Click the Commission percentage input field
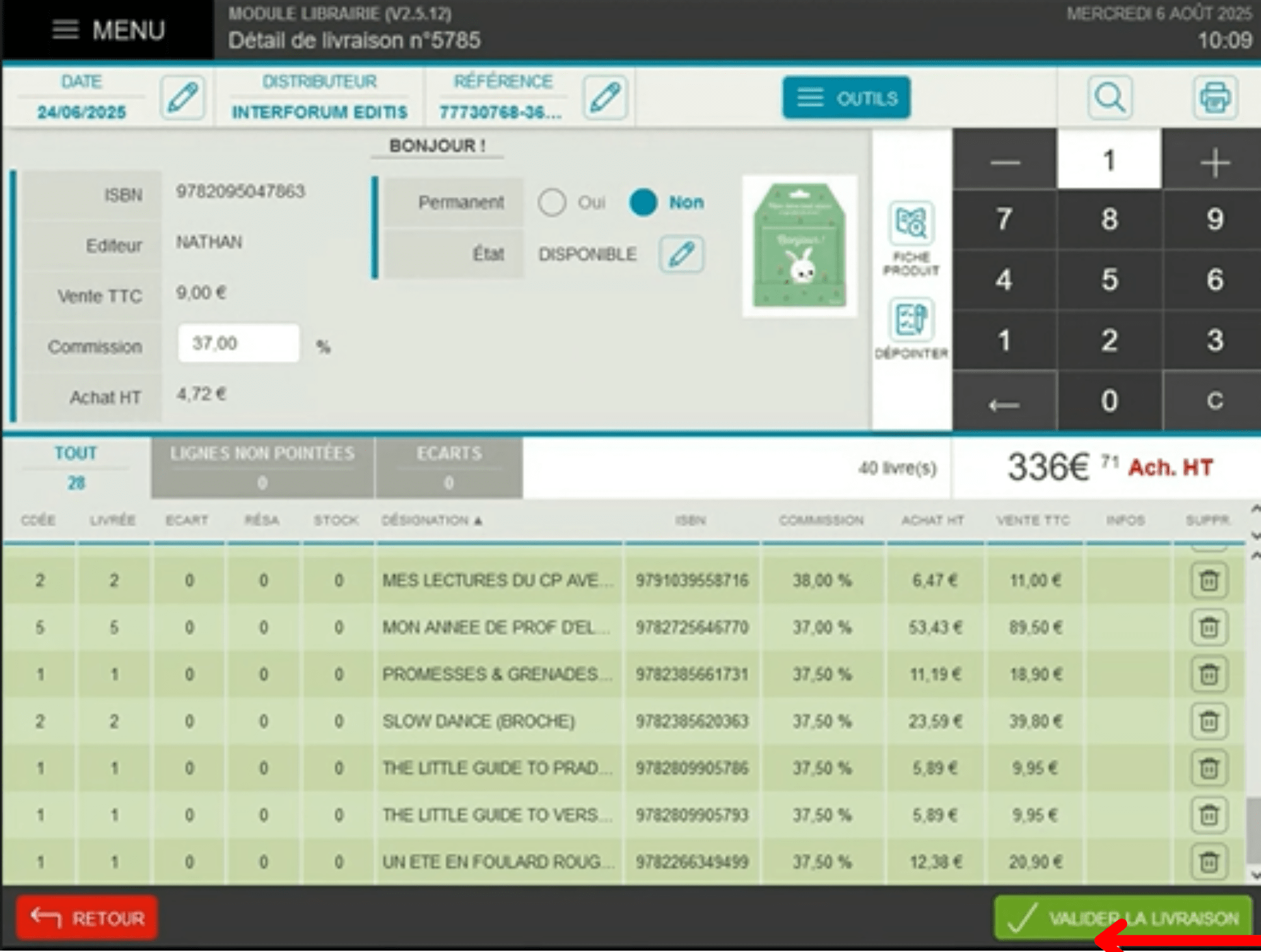 coord(238,343)
